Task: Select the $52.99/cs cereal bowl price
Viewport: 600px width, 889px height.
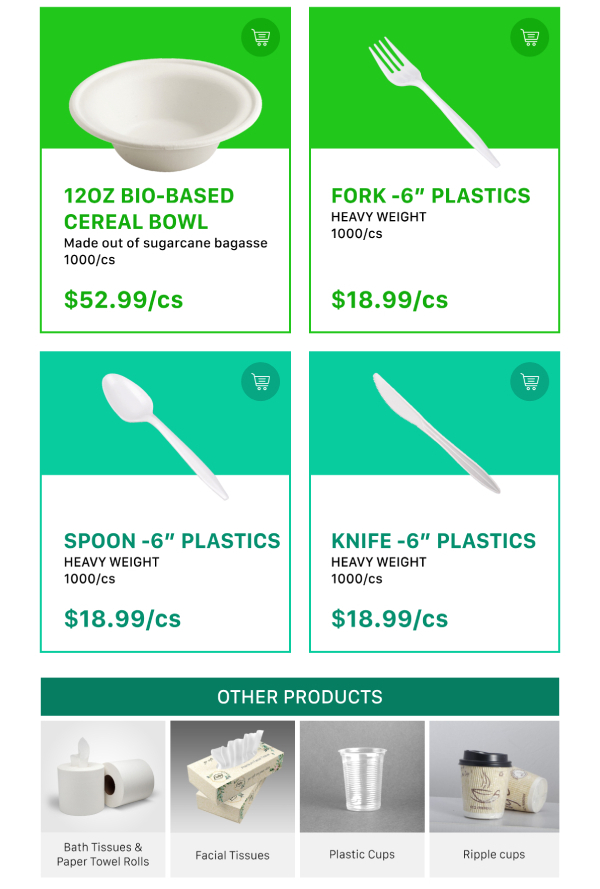Action: (123, 299)
